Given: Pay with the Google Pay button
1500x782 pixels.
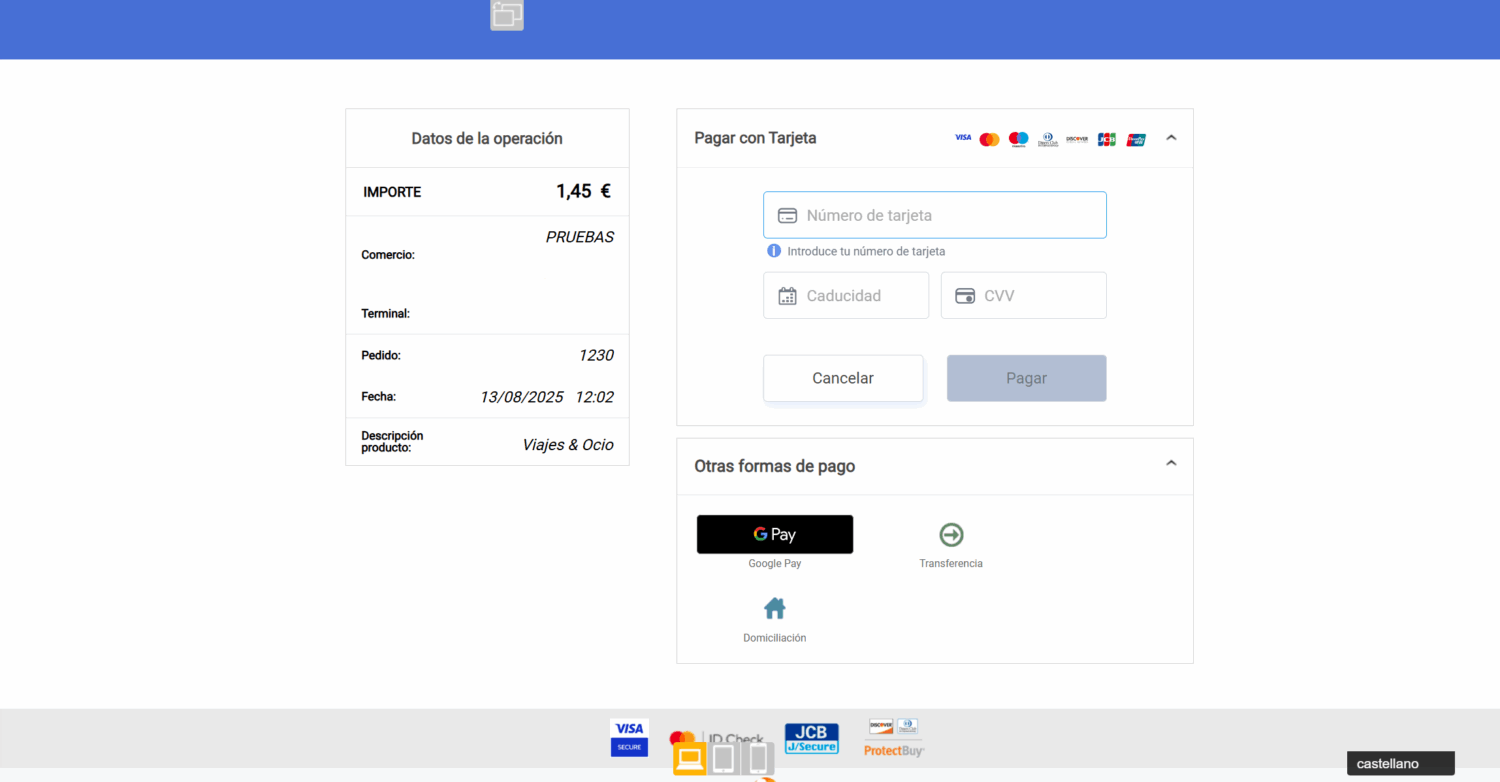Looking at the screenshot, I should (774, 534).
